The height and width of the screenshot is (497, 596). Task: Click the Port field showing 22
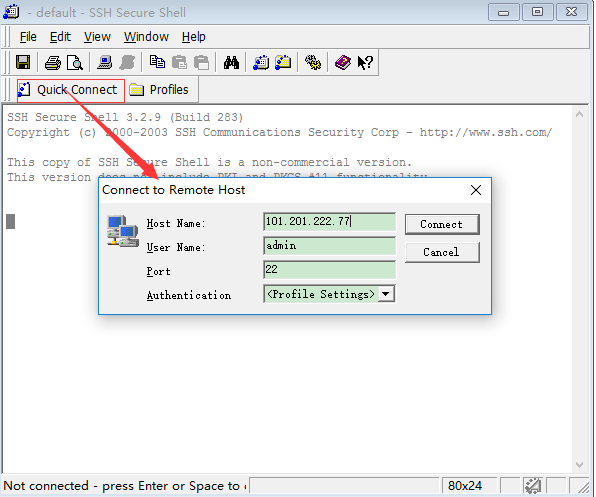click(x=329, y=270)
